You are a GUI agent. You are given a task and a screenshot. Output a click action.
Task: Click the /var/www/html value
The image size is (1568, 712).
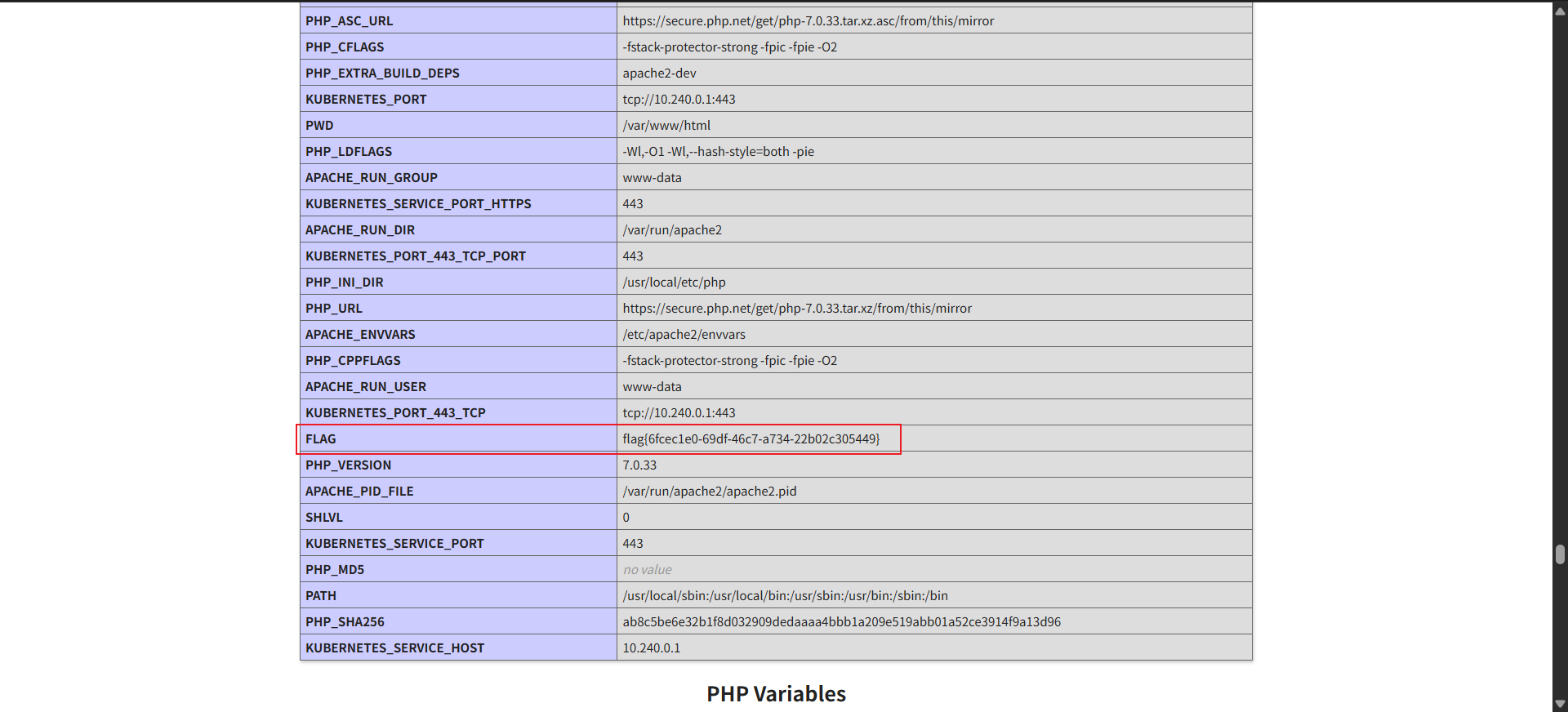(x=666, y=126)
